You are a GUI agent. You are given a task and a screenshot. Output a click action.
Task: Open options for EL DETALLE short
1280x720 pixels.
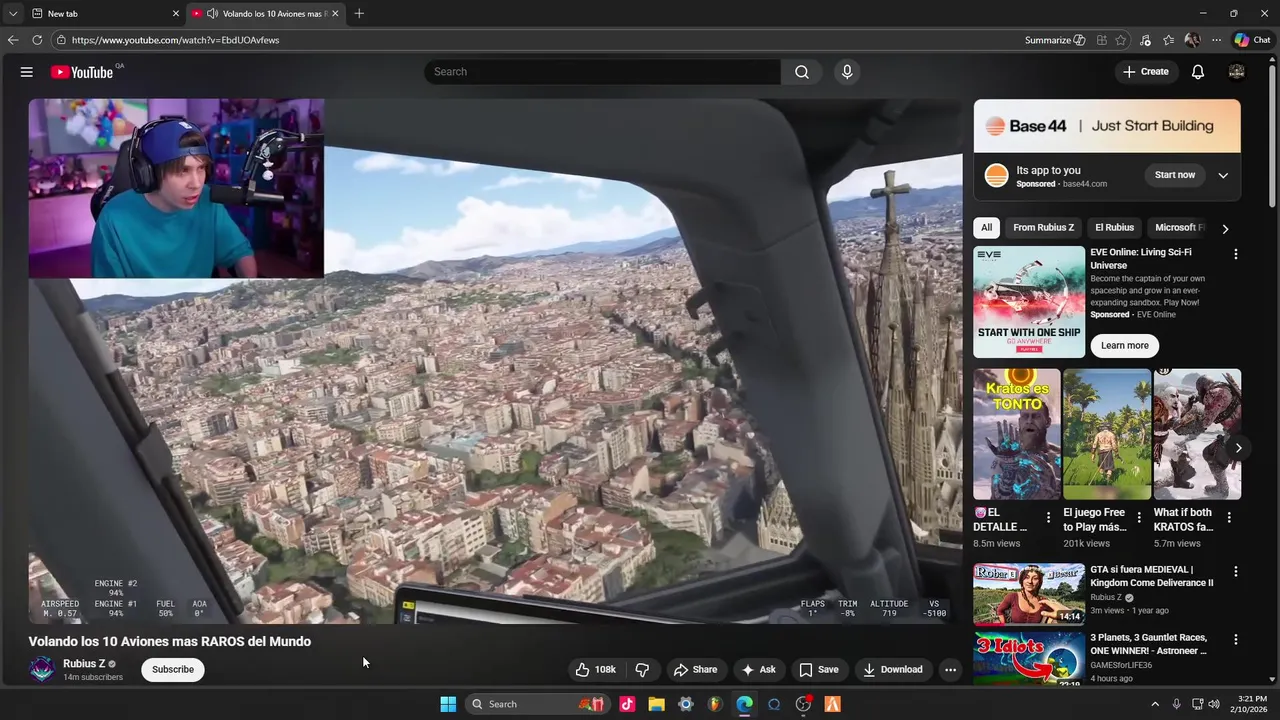click(1048, 517)
